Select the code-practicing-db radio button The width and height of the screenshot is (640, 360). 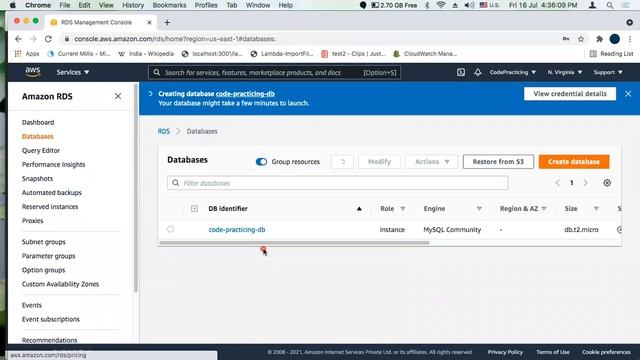click(x=170, y=229)
